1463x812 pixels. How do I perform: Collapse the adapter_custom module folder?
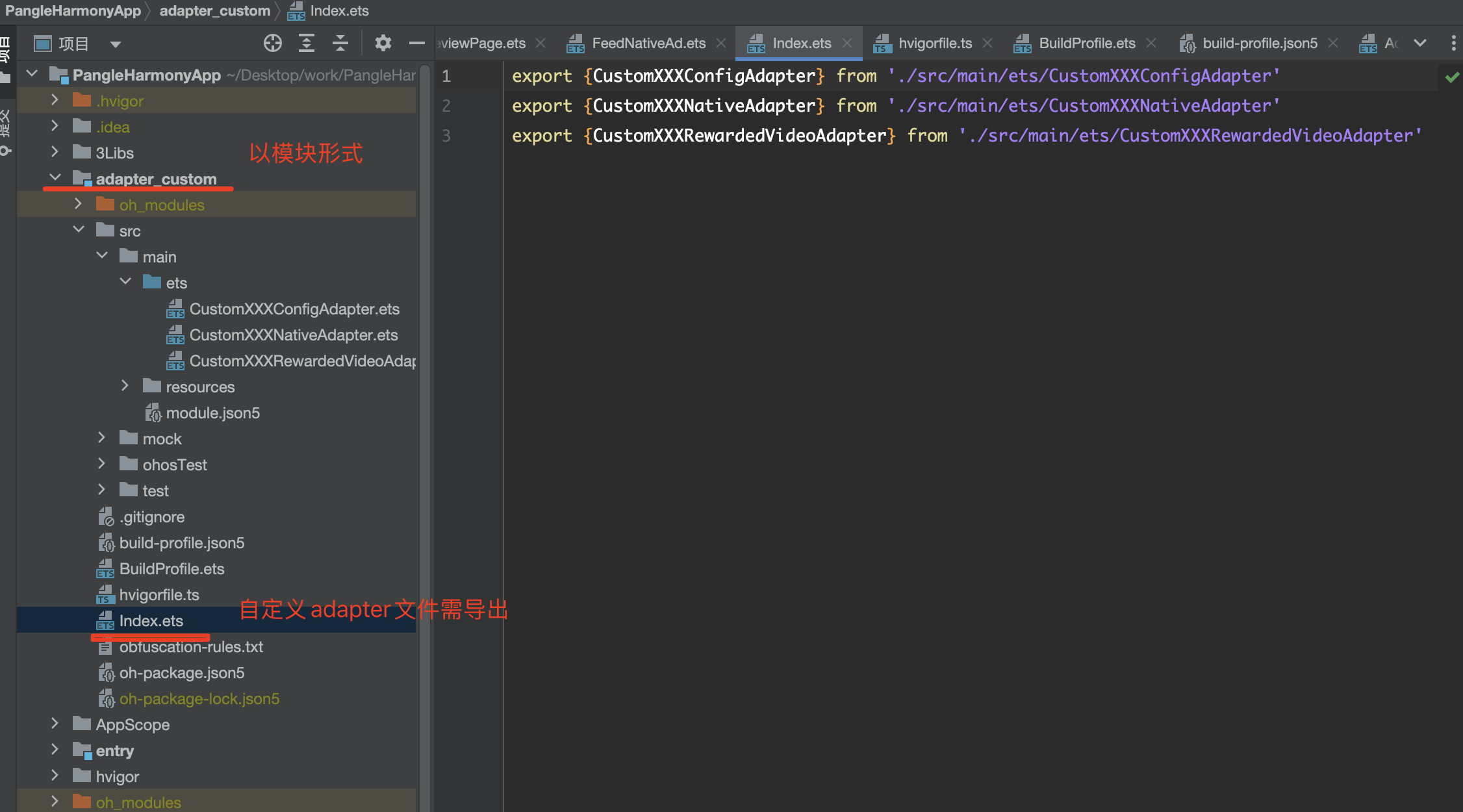tap(55, 178)
